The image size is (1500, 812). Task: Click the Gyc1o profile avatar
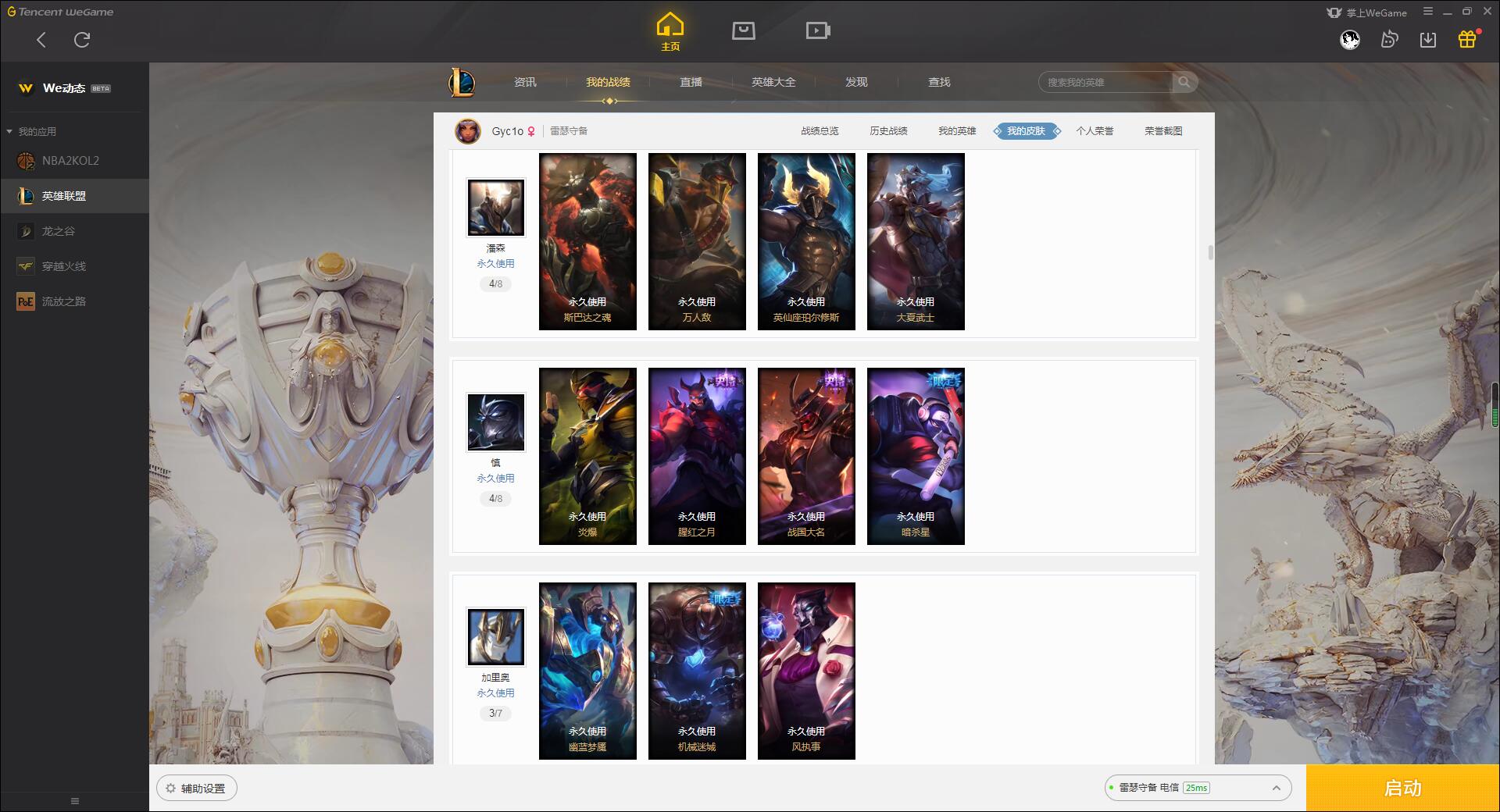468,131
